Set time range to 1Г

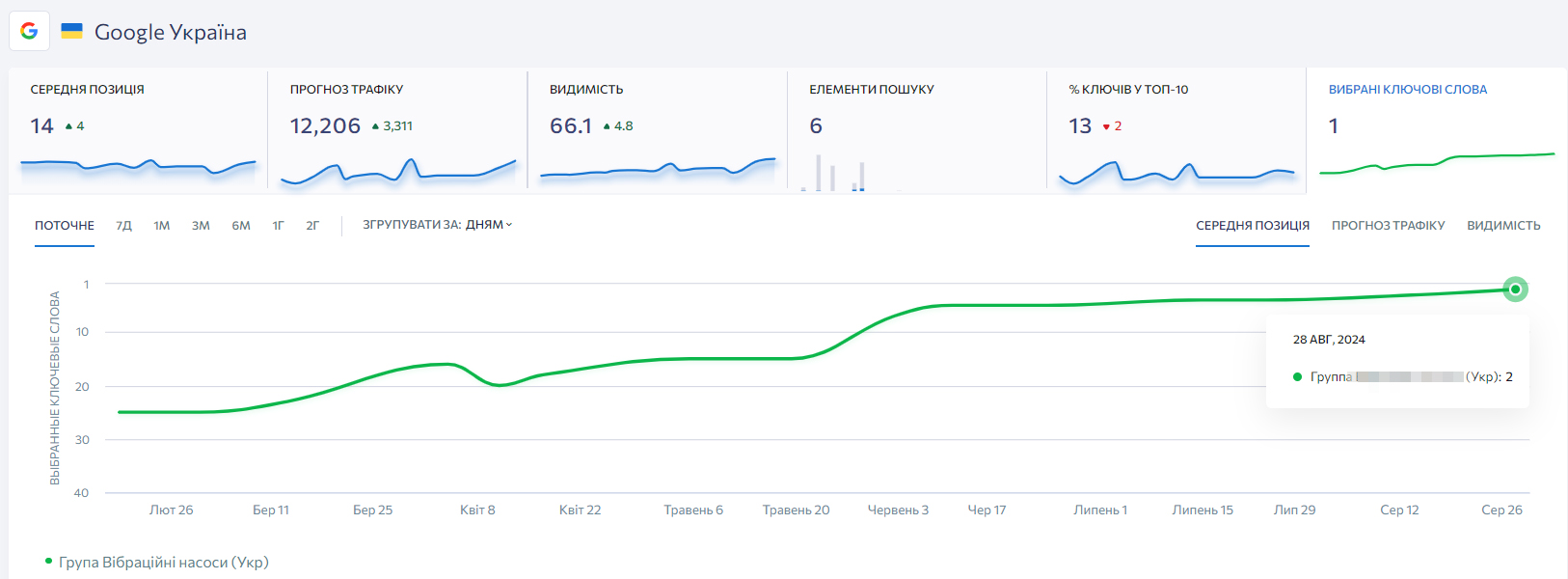(278, 226)
